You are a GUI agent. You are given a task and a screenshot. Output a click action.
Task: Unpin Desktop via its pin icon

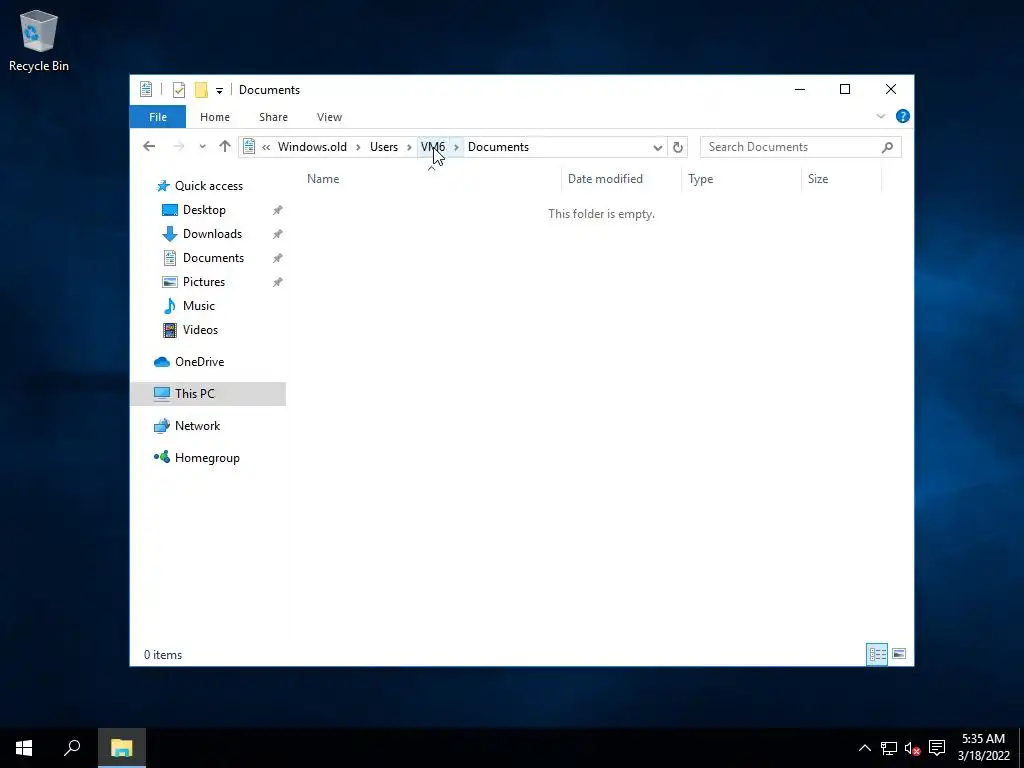[x=277, y=210]
